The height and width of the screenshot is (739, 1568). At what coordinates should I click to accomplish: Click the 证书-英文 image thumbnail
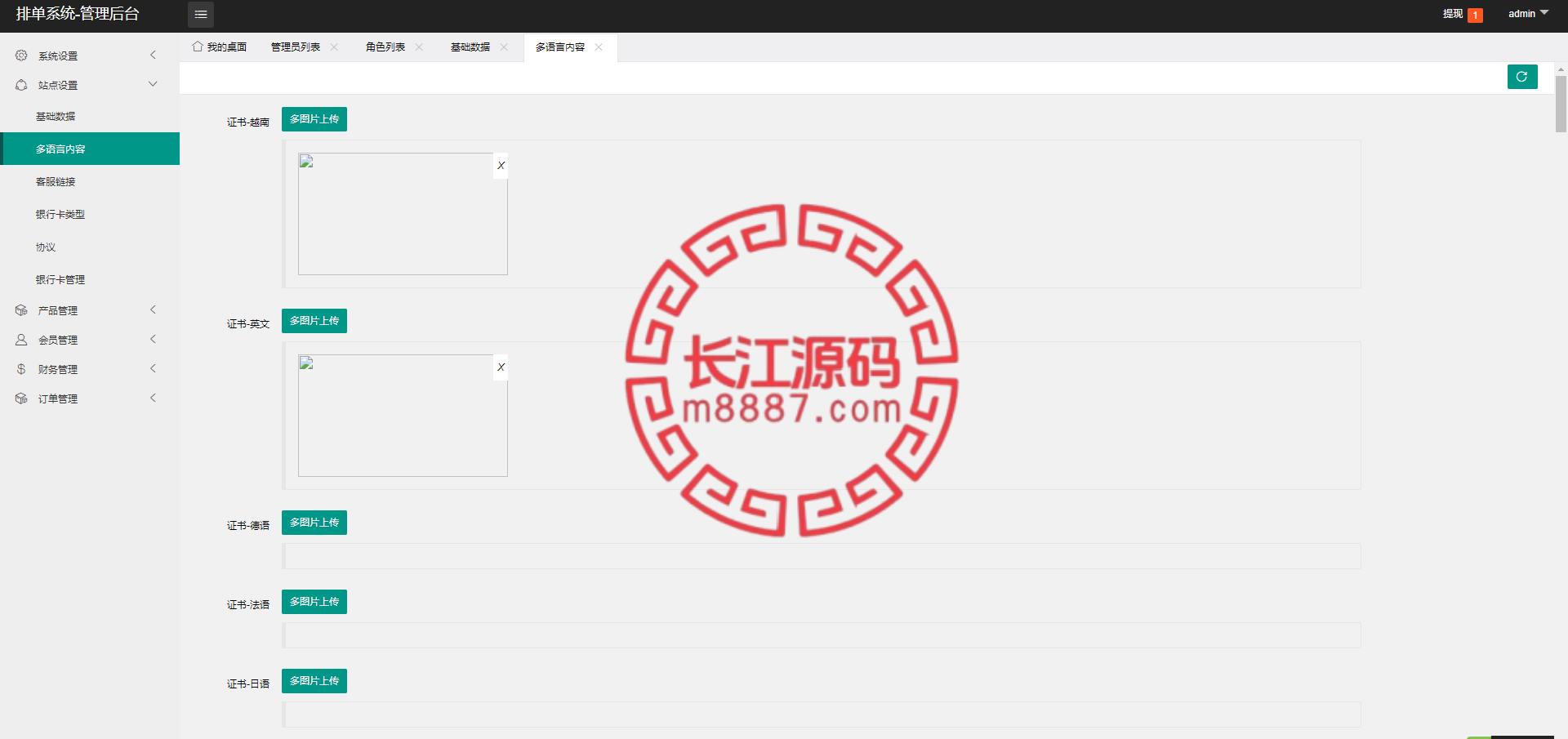pos(403,416)
